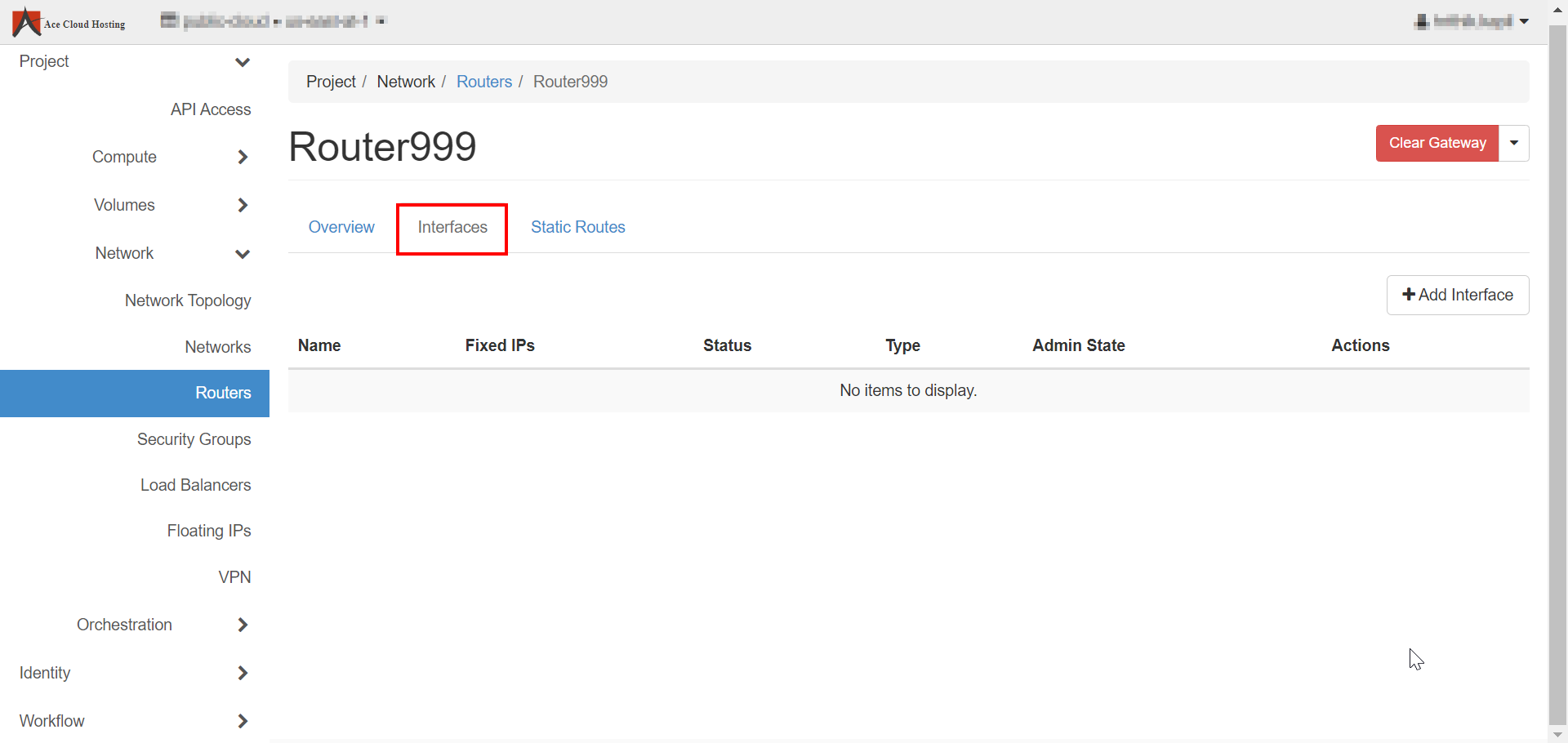The height and width of the screenshot is (743, 1568).
Task: Collapse the Network sidebar section
Action: coord(242,254)
